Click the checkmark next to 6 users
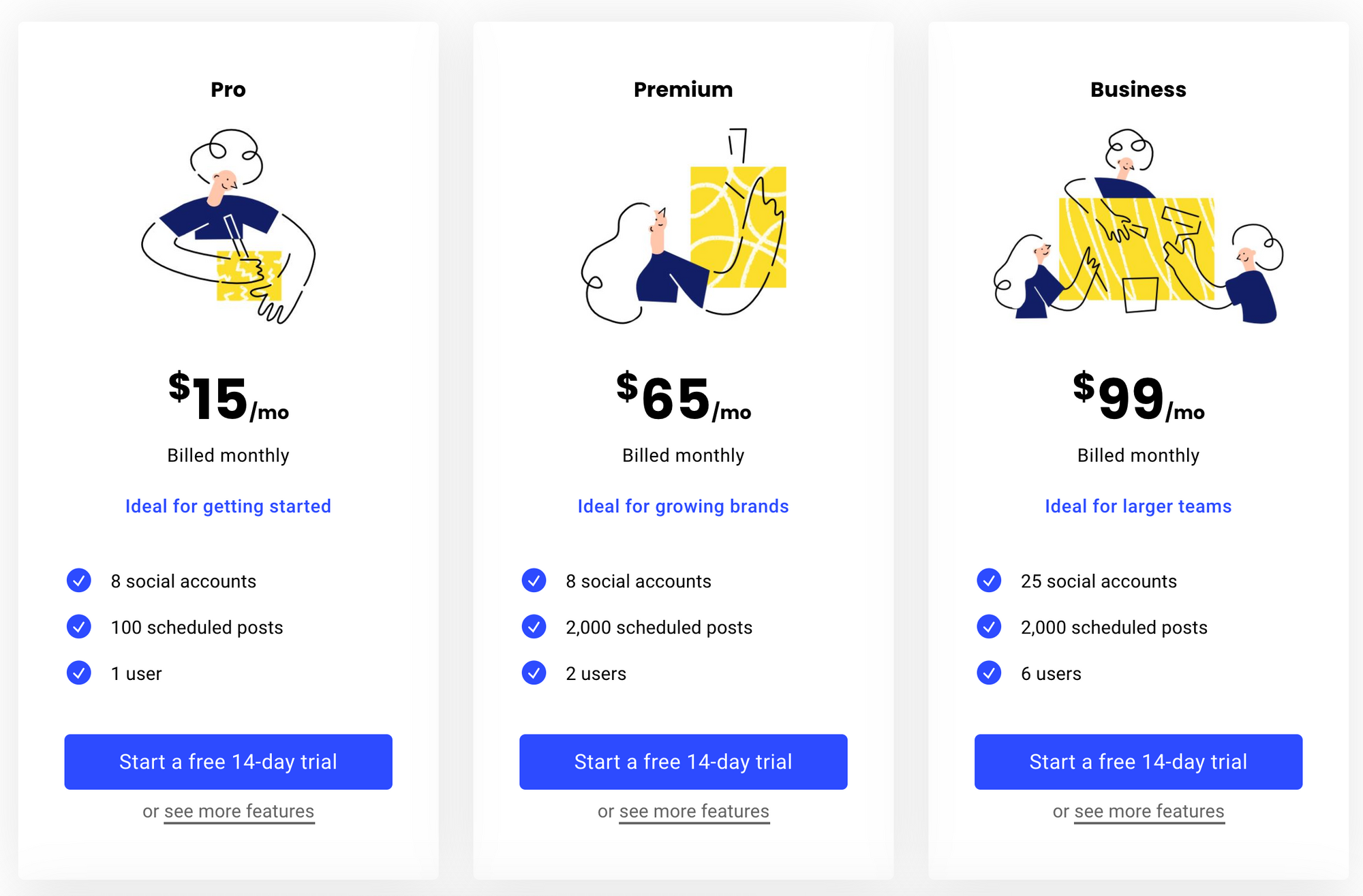 tap(989, 673)
